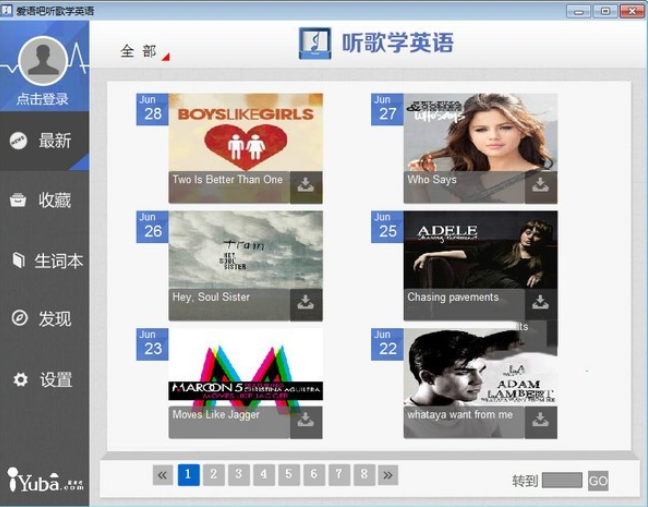Select page 1 in pagination
This screenshot has width=648, height=507.
(x=188, y=475)
